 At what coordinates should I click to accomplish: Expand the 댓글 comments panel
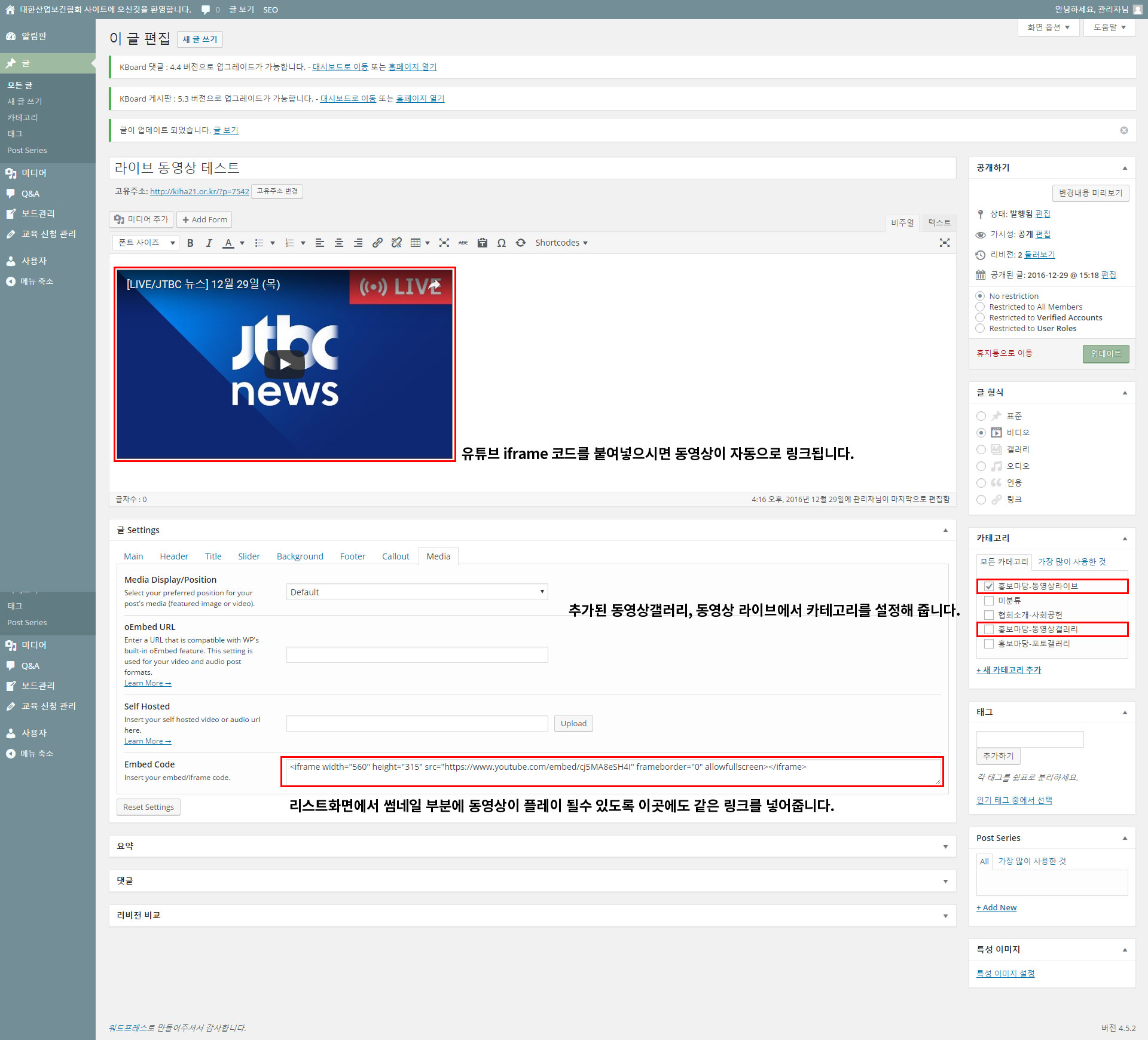click(x=945, y=881)
